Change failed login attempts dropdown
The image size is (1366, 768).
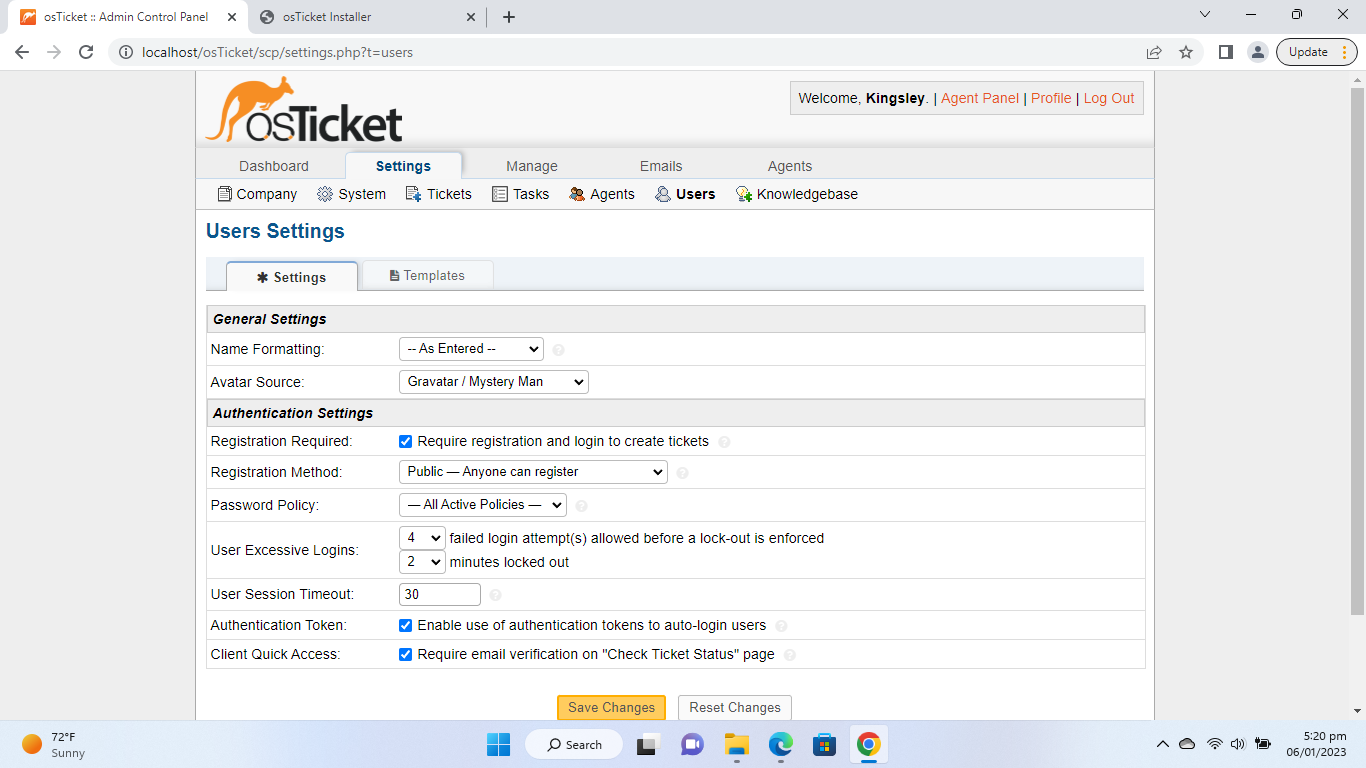422,538
